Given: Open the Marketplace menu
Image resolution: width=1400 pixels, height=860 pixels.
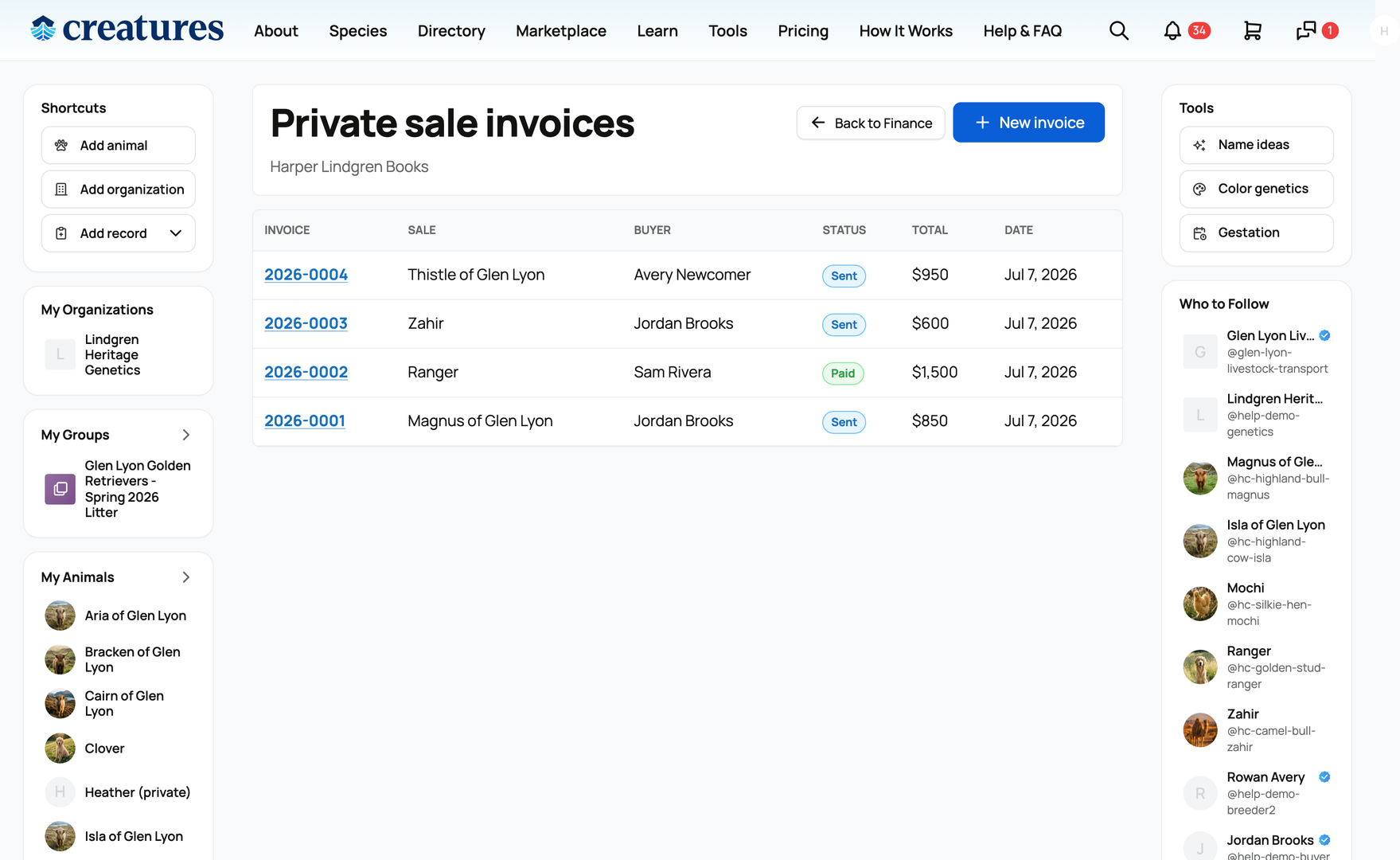Looking at the screenshot, I should tap(561, 31).
